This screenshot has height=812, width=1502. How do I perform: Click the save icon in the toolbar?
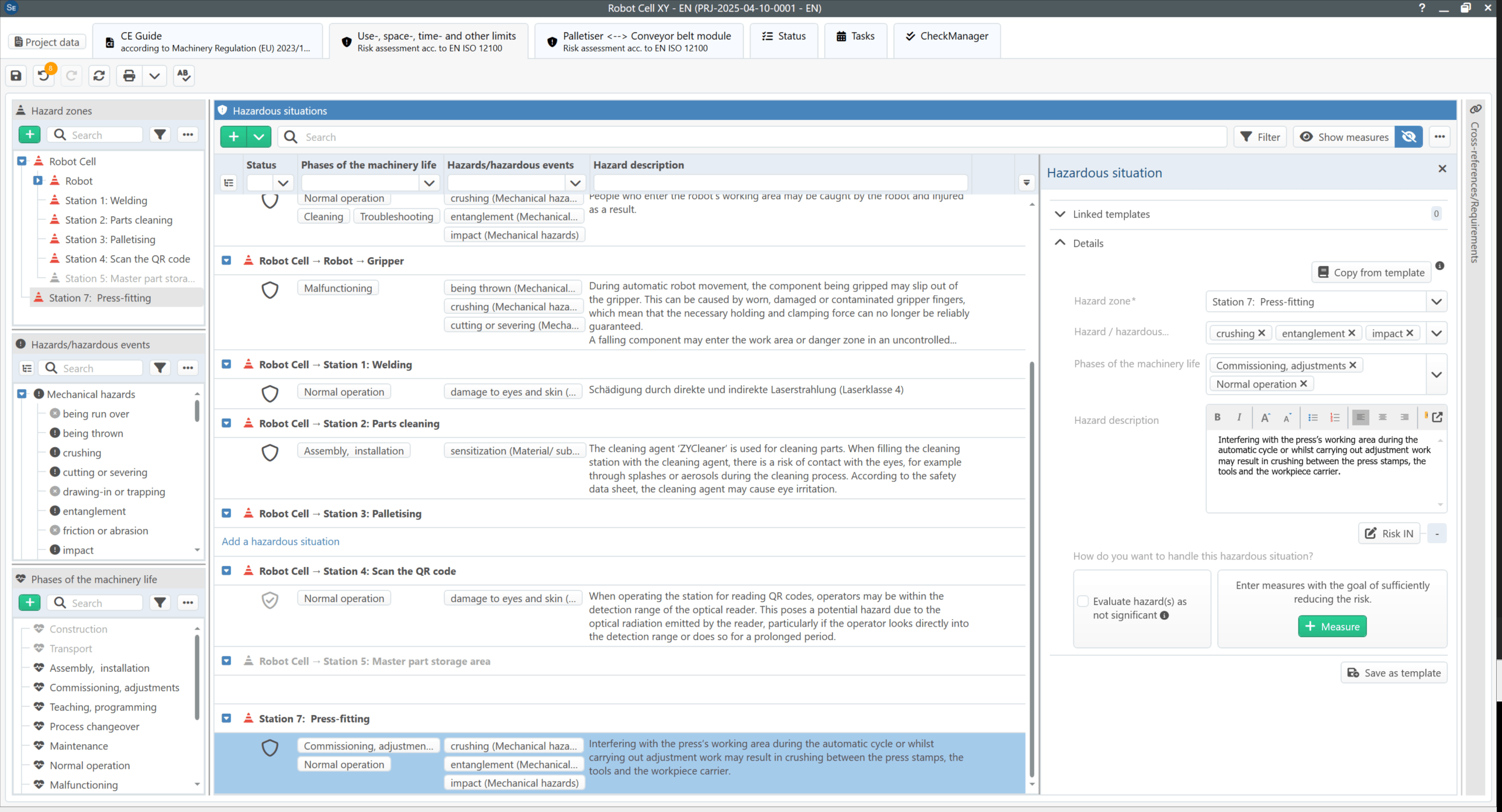pos(16,75)
